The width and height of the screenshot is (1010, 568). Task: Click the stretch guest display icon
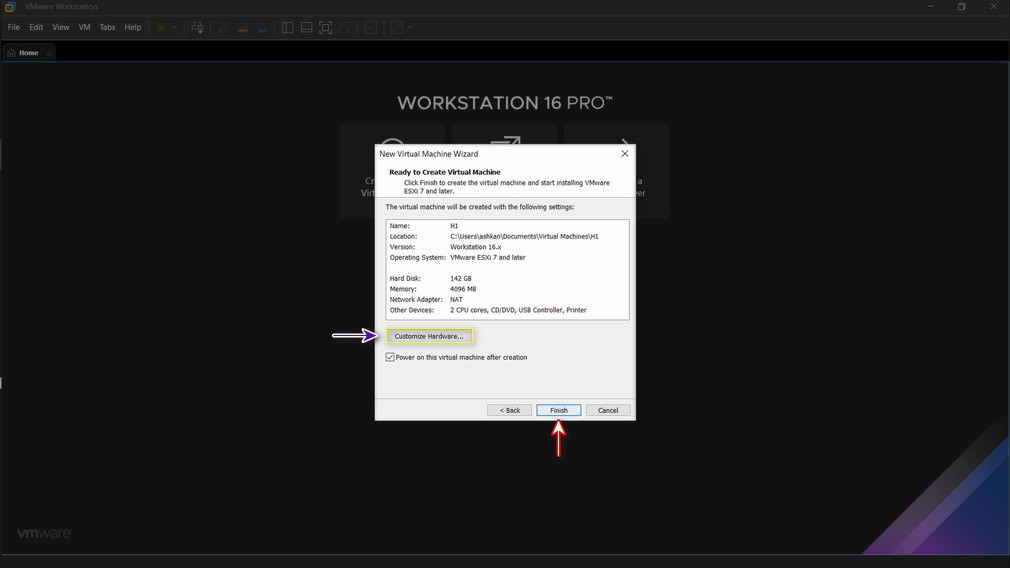coord(397,28)
